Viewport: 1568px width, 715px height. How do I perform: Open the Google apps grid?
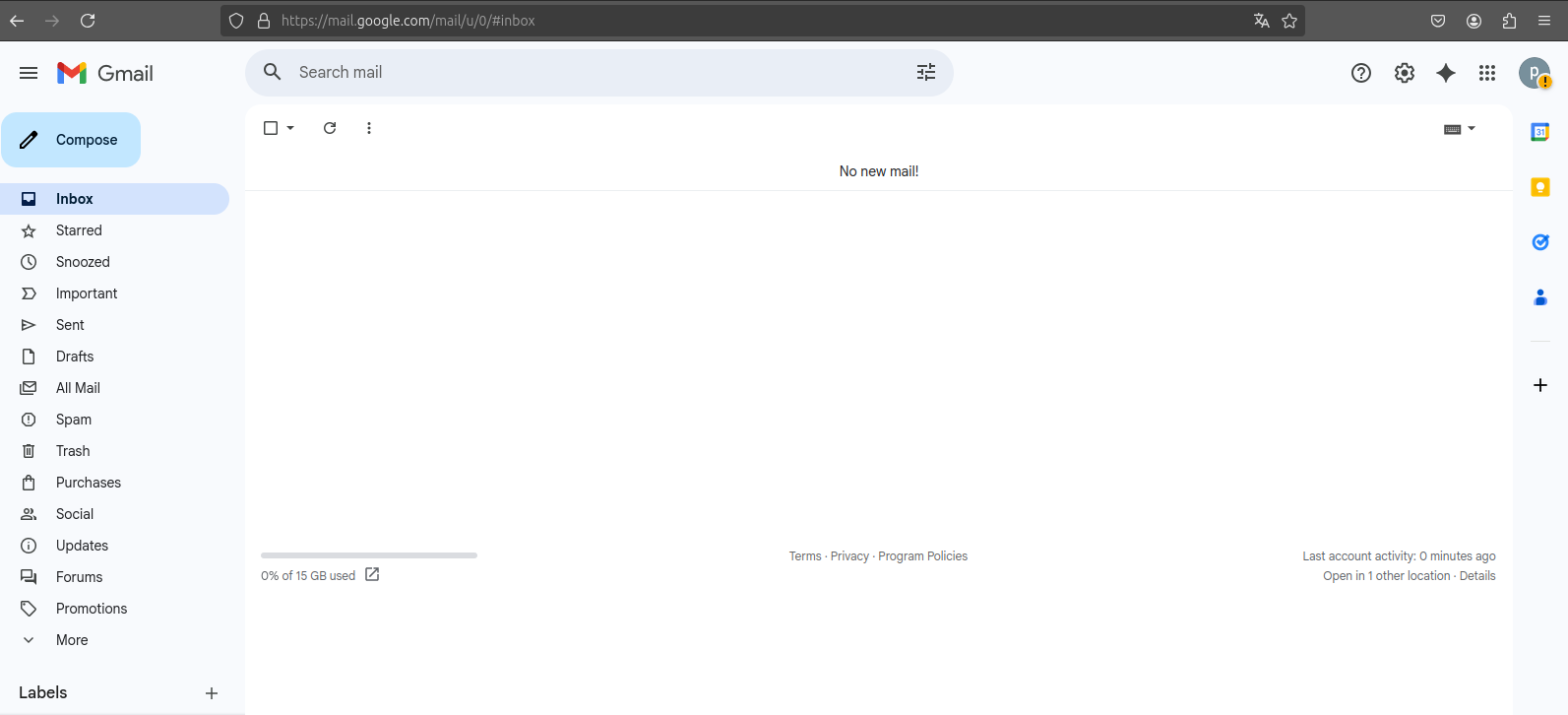coord(1487,73)
